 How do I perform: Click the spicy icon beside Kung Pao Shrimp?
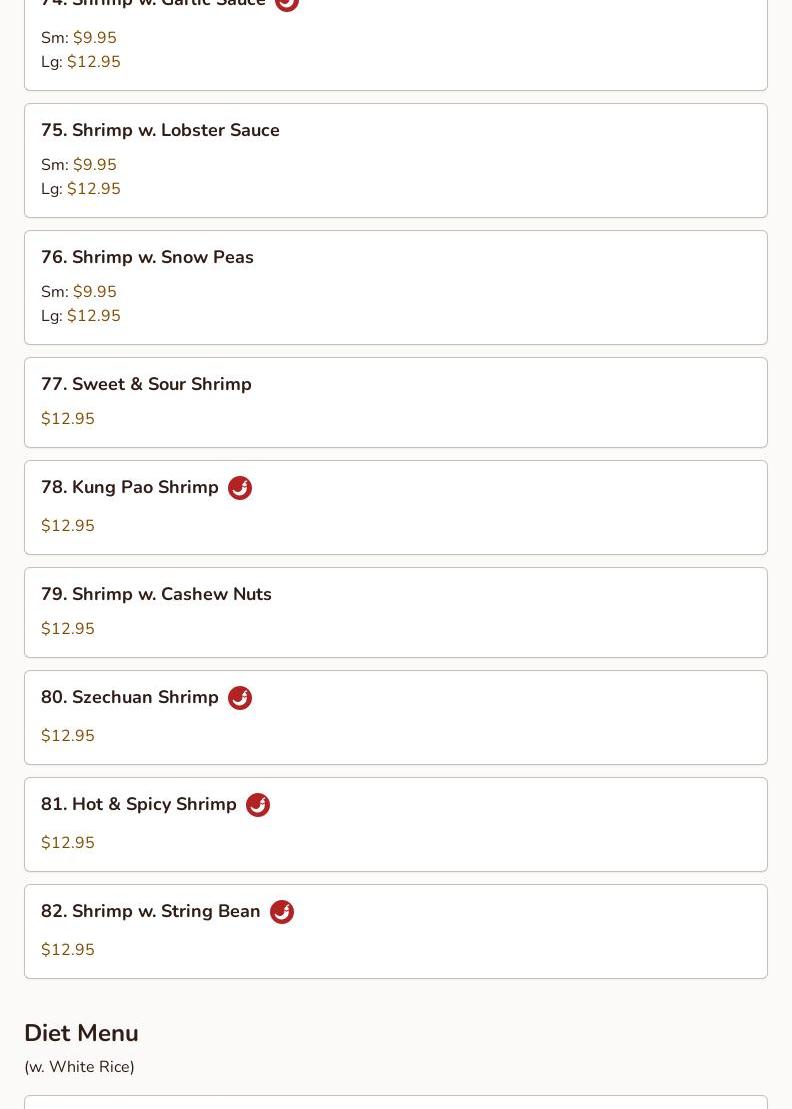click(x=240, y=488)
